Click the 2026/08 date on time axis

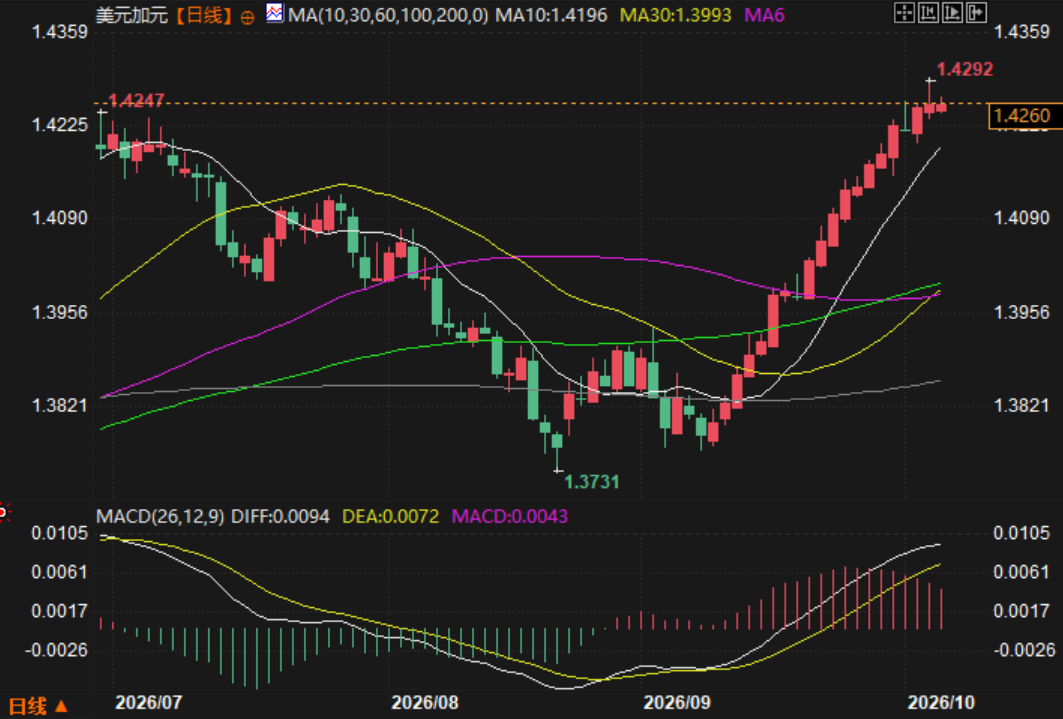tap(425, 702)
